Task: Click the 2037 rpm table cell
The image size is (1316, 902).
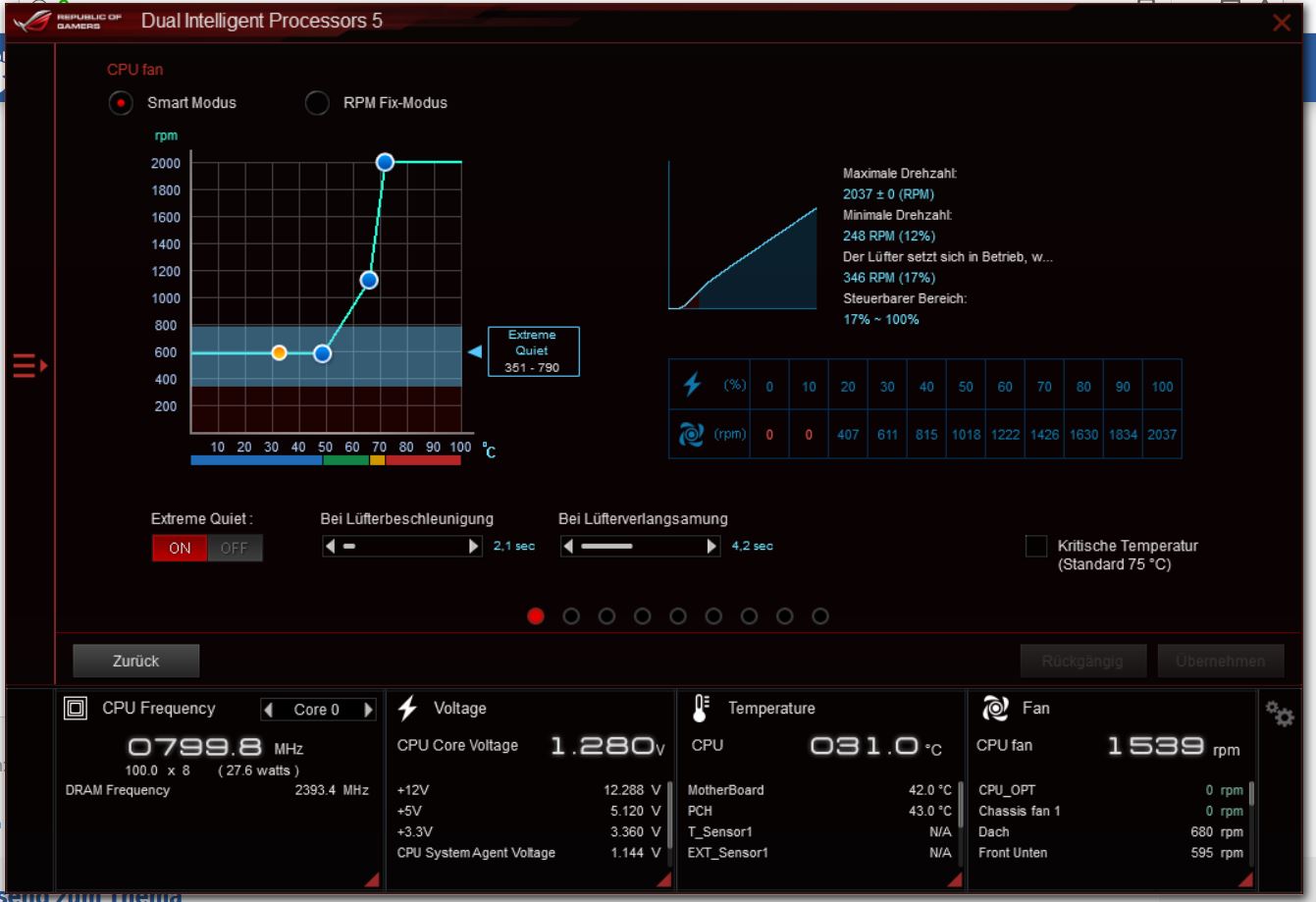Action: [1162, 435]
